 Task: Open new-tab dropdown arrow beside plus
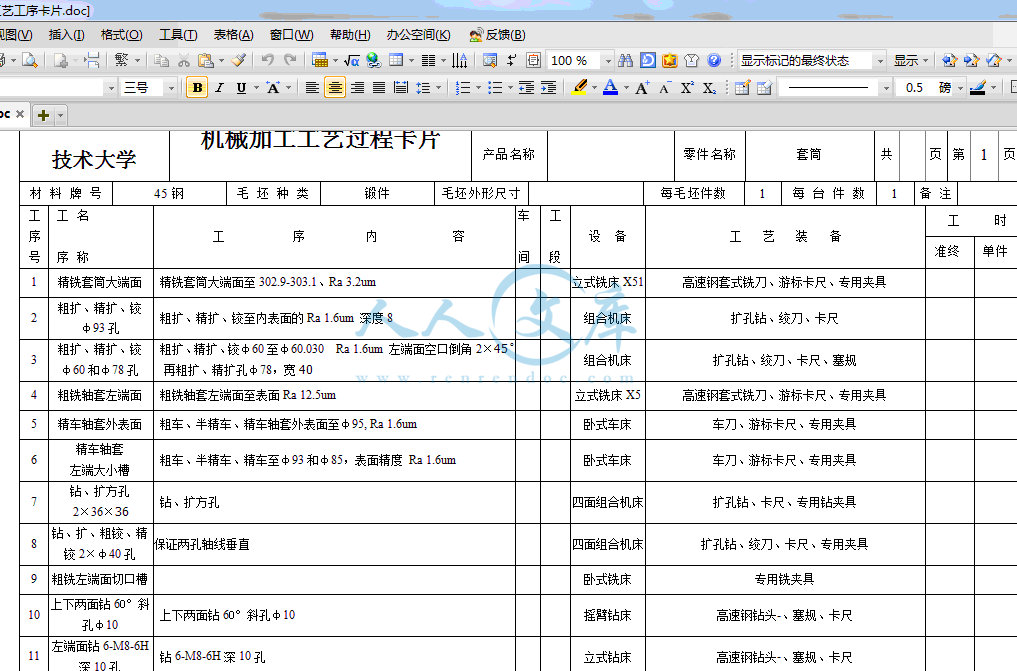click(x=60, y=115)
